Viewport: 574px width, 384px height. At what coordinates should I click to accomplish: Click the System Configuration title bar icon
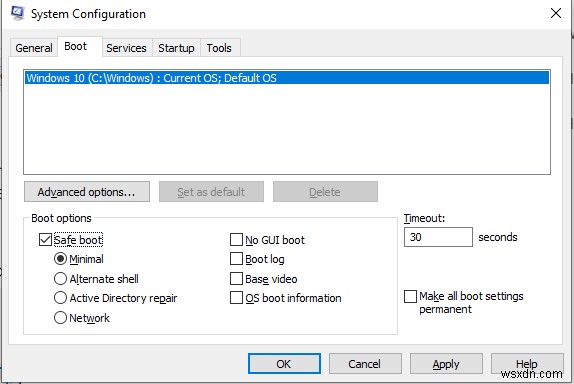(17, 13)
